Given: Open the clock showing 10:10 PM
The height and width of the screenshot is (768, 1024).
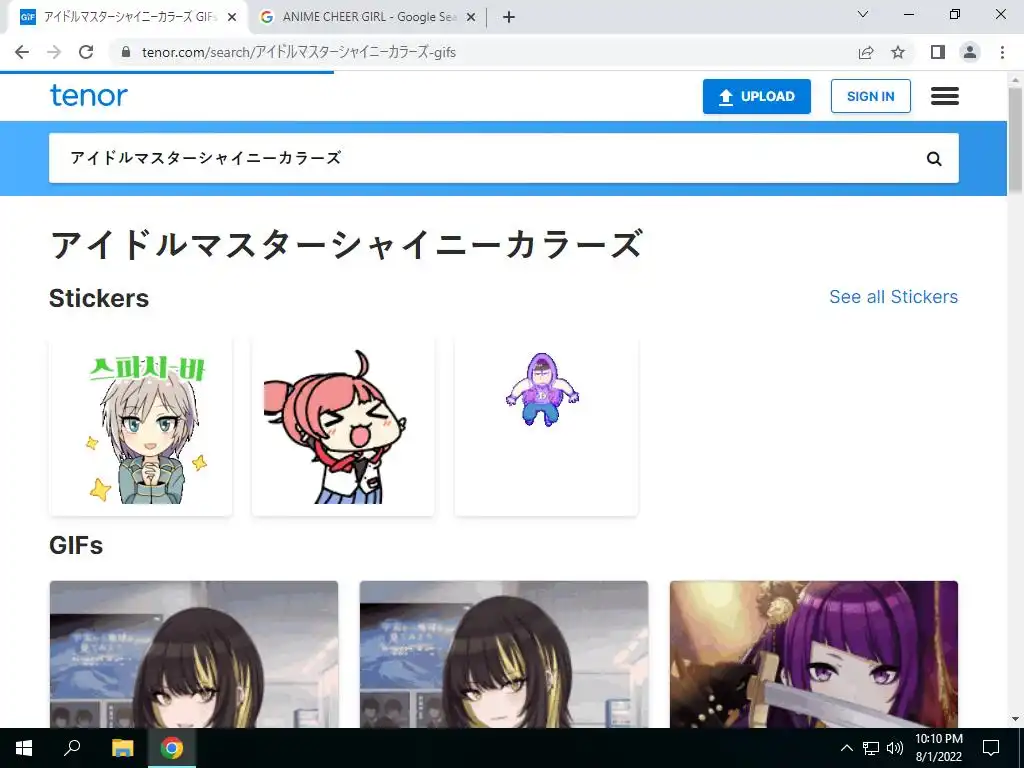Looking at the screenshot, I should click(938, 748).
